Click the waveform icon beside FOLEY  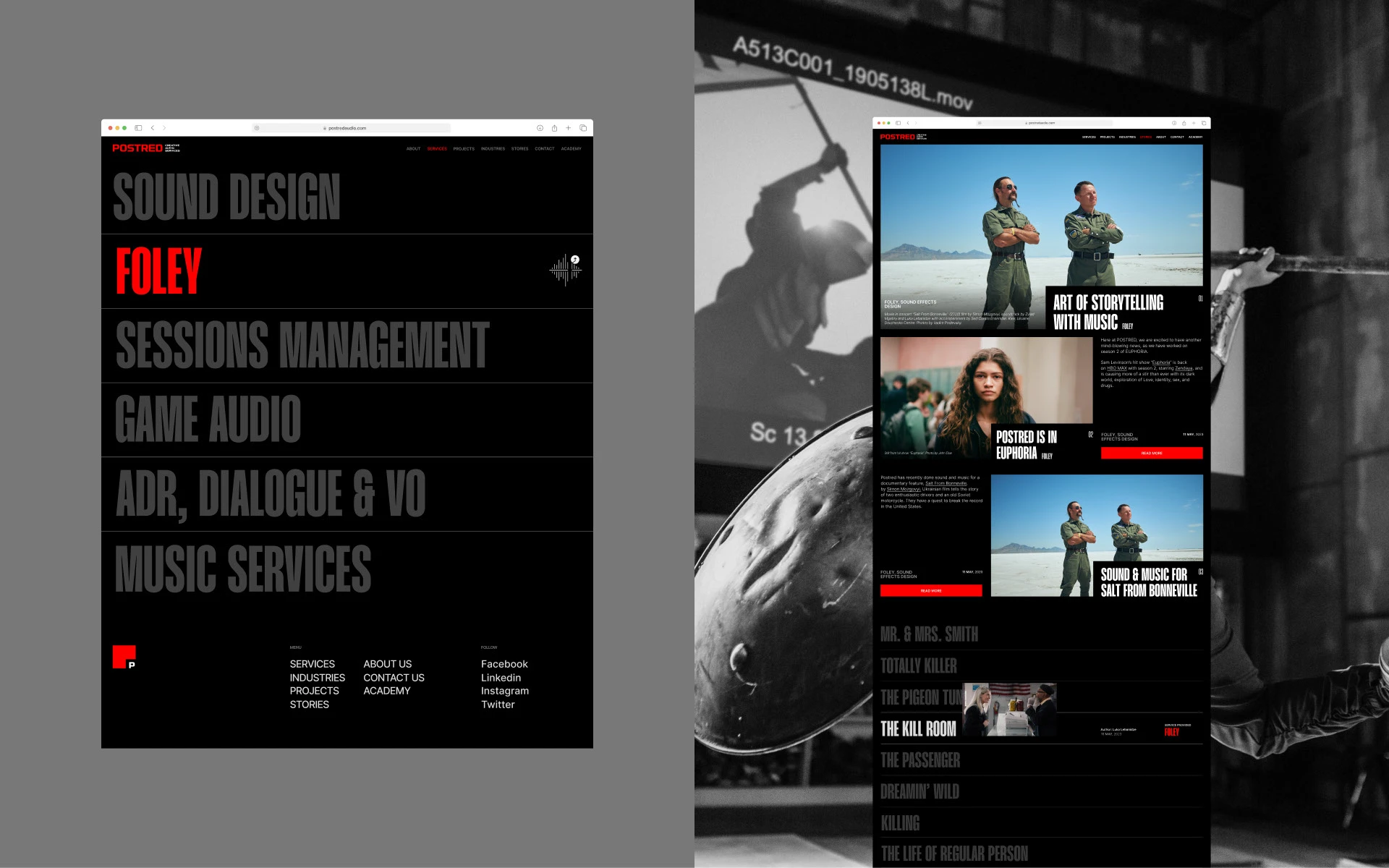pyautogui.click(x=566, y=270)
